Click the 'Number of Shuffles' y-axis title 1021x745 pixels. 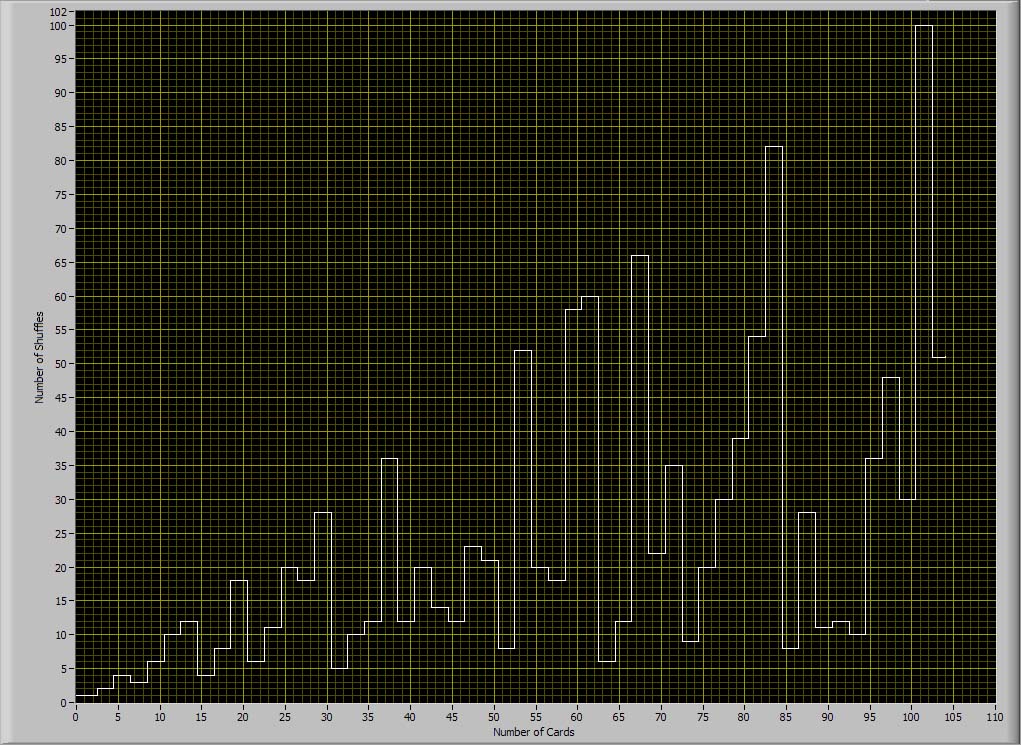[x=40, y=357]
